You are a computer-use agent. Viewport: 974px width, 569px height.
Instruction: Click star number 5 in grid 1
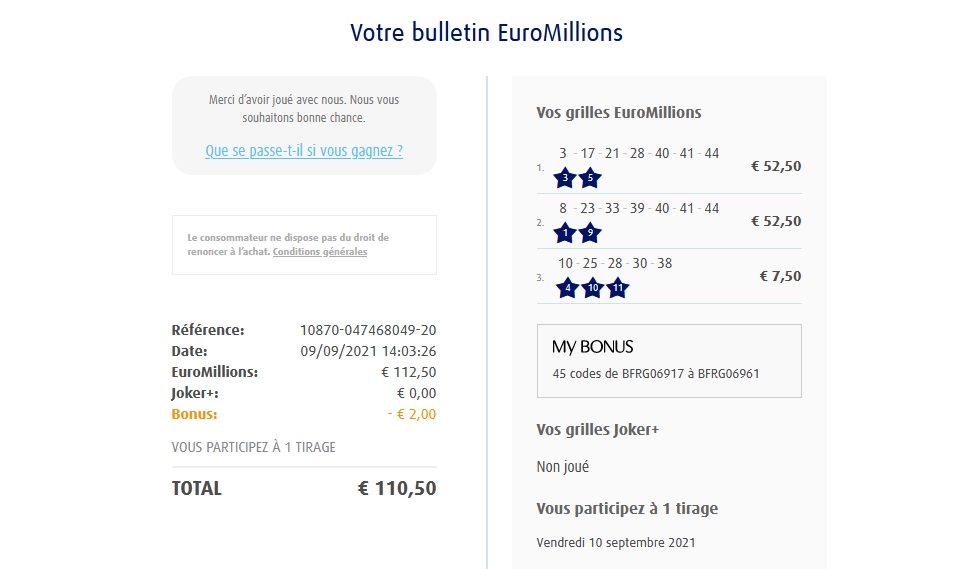click(x=590, y=179)
